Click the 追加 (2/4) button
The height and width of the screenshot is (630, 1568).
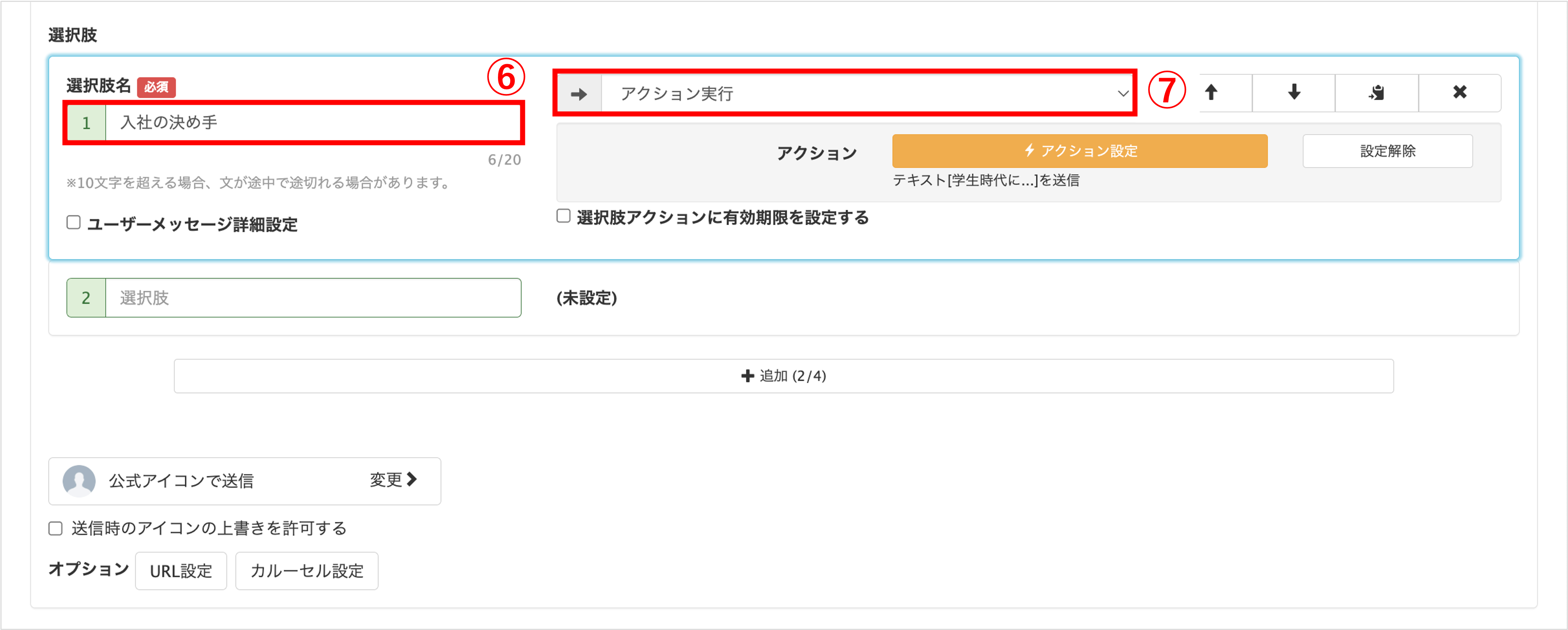point(783,376)
